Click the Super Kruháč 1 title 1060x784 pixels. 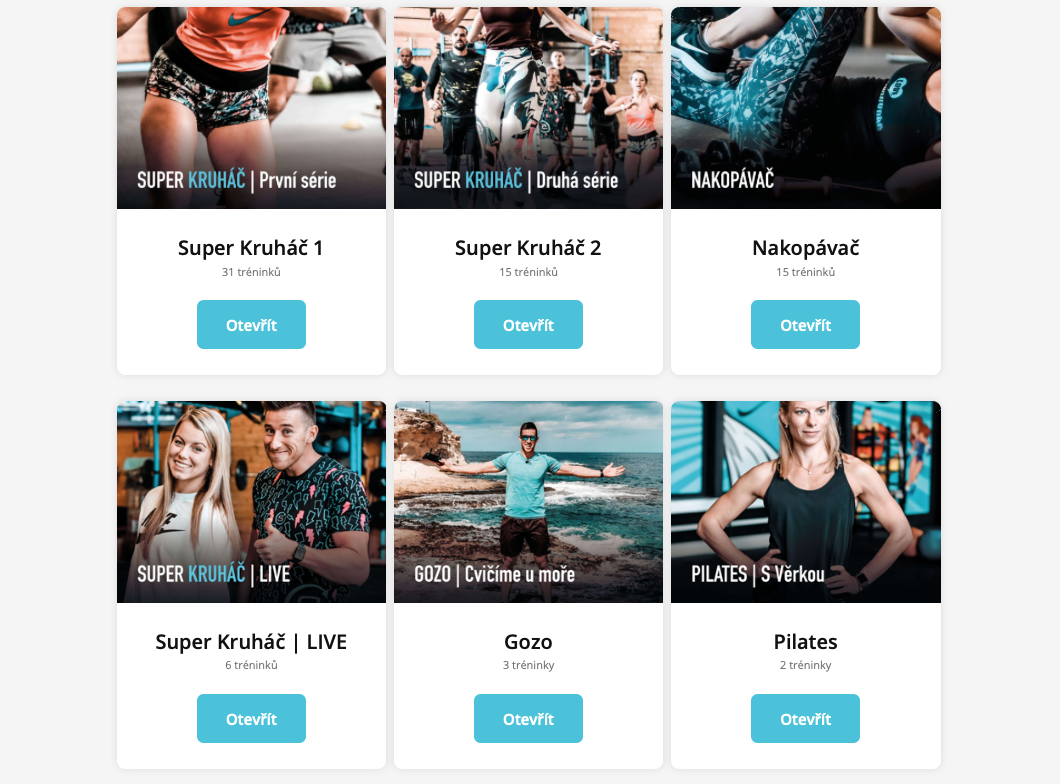[251, 248]
